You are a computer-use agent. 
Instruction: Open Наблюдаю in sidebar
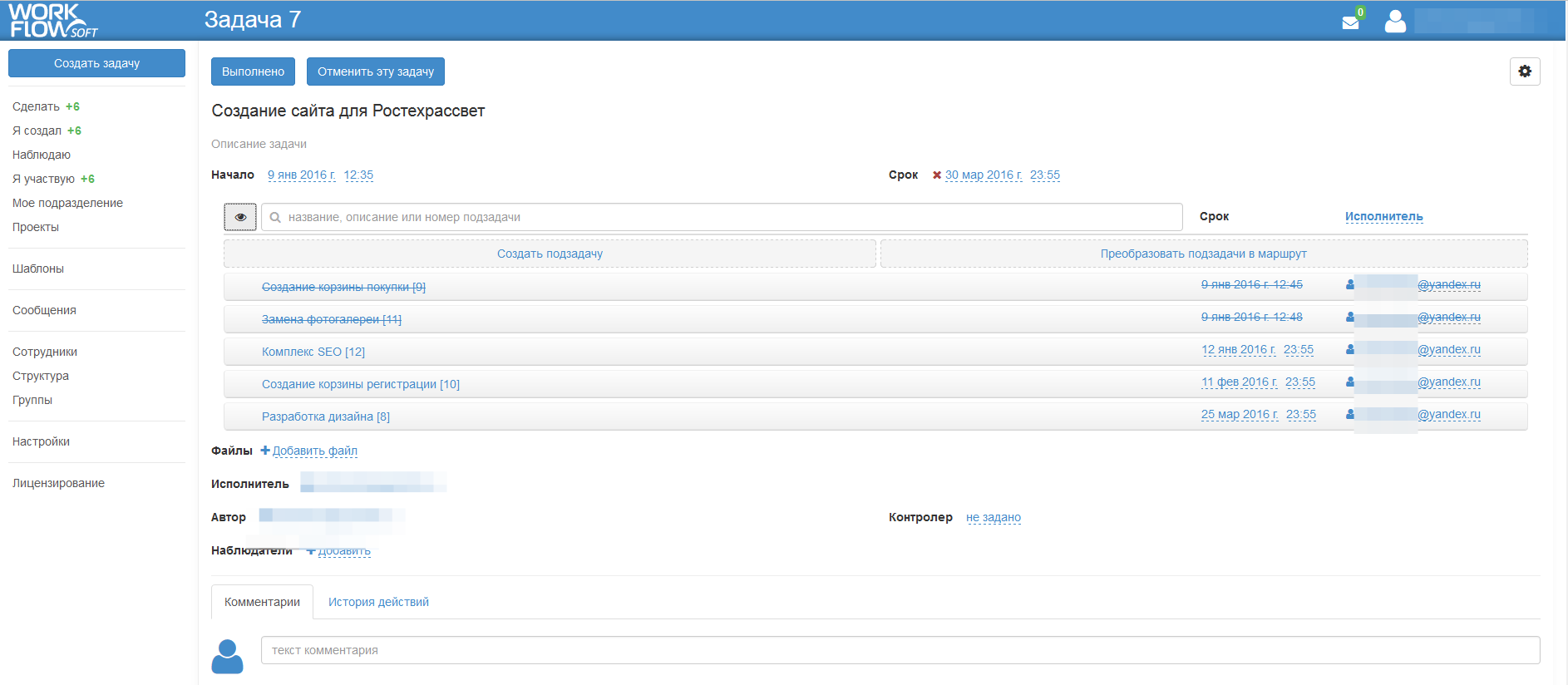tap(42, 155)
